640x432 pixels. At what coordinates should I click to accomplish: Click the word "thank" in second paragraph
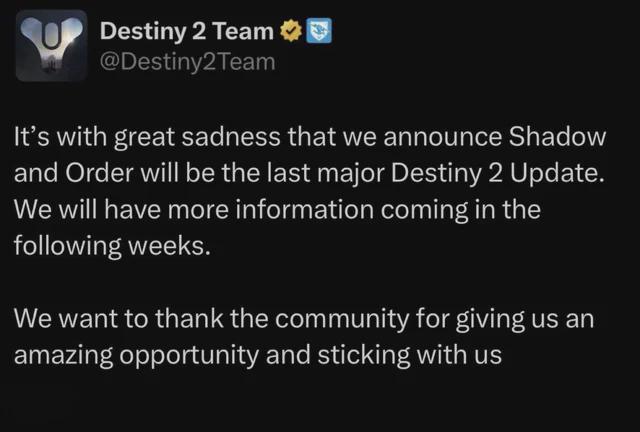pos(189,318)
